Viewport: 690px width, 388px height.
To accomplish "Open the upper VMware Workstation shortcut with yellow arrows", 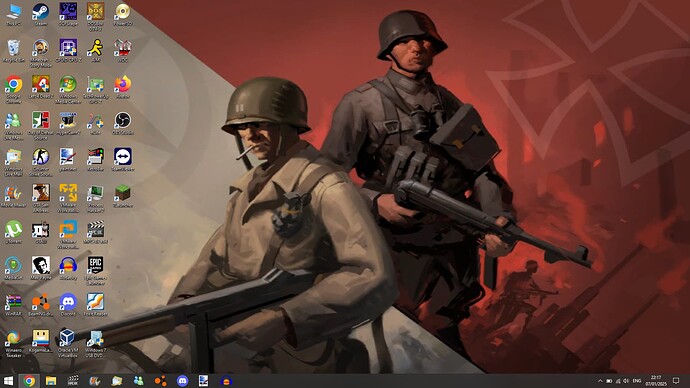I will 68,198.
